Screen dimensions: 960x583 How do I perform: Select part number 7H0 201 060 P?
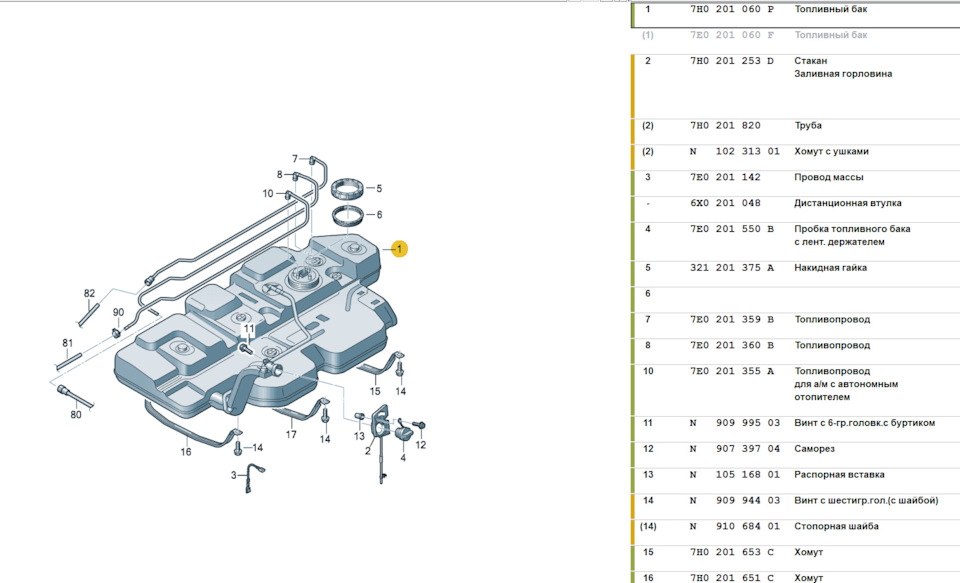pyautogui.click(x=732, y=9)
